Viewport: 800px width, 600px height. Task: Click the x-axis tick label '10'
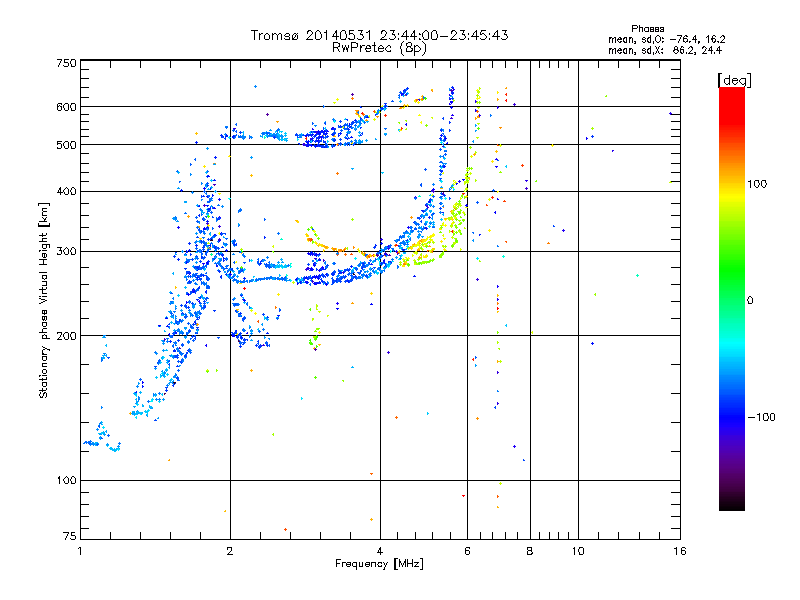[578, 551]
